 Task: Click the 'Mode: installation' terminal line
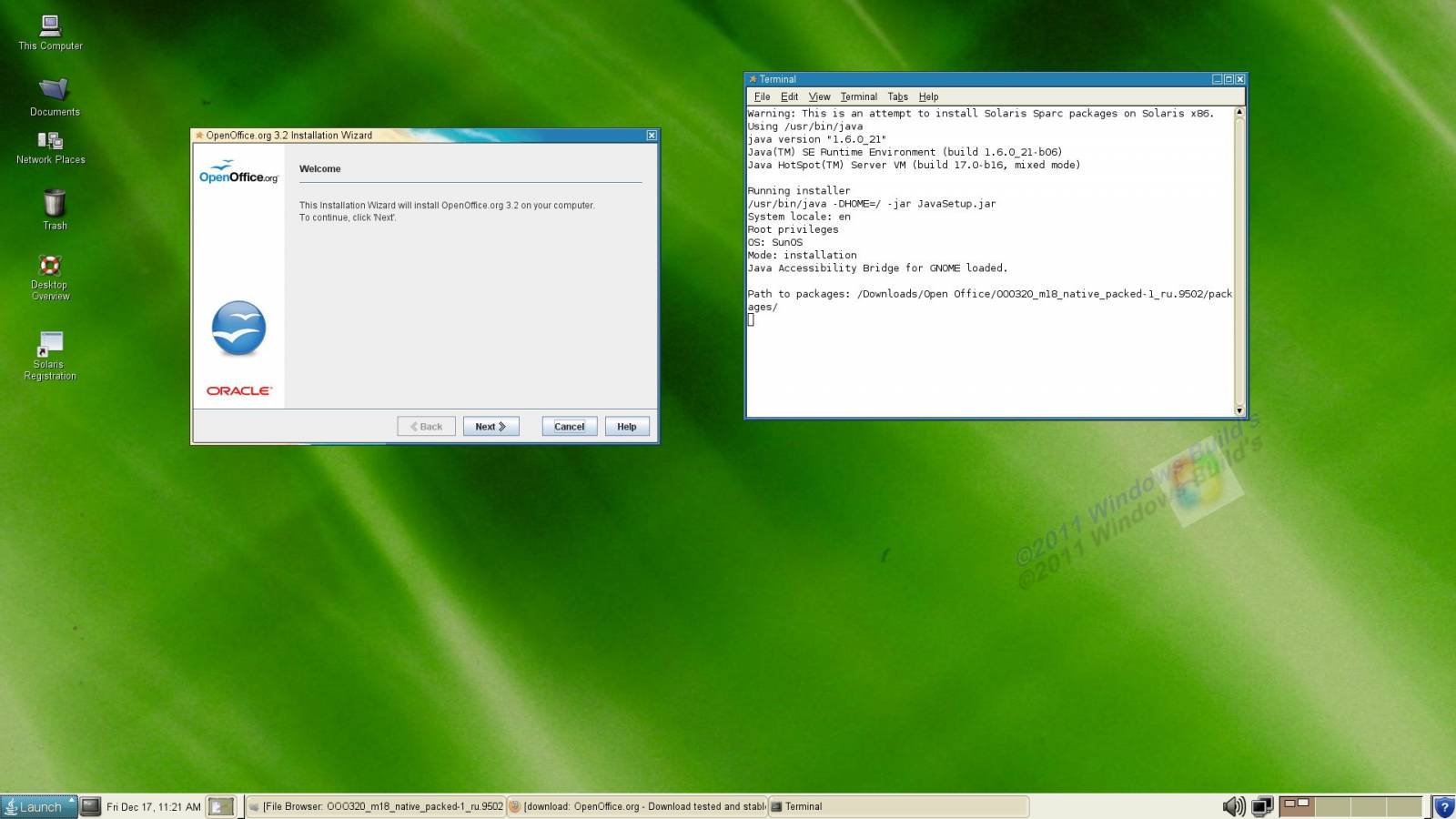tap(802, 256)
